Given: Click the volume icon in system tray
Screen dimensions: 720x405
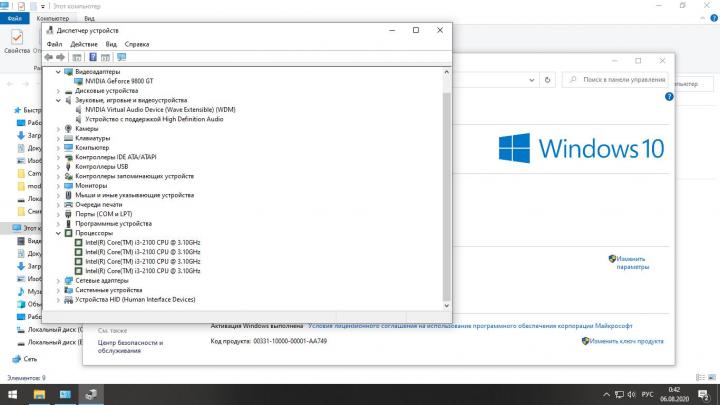Looking at the screenshot, I should [631, 394].
